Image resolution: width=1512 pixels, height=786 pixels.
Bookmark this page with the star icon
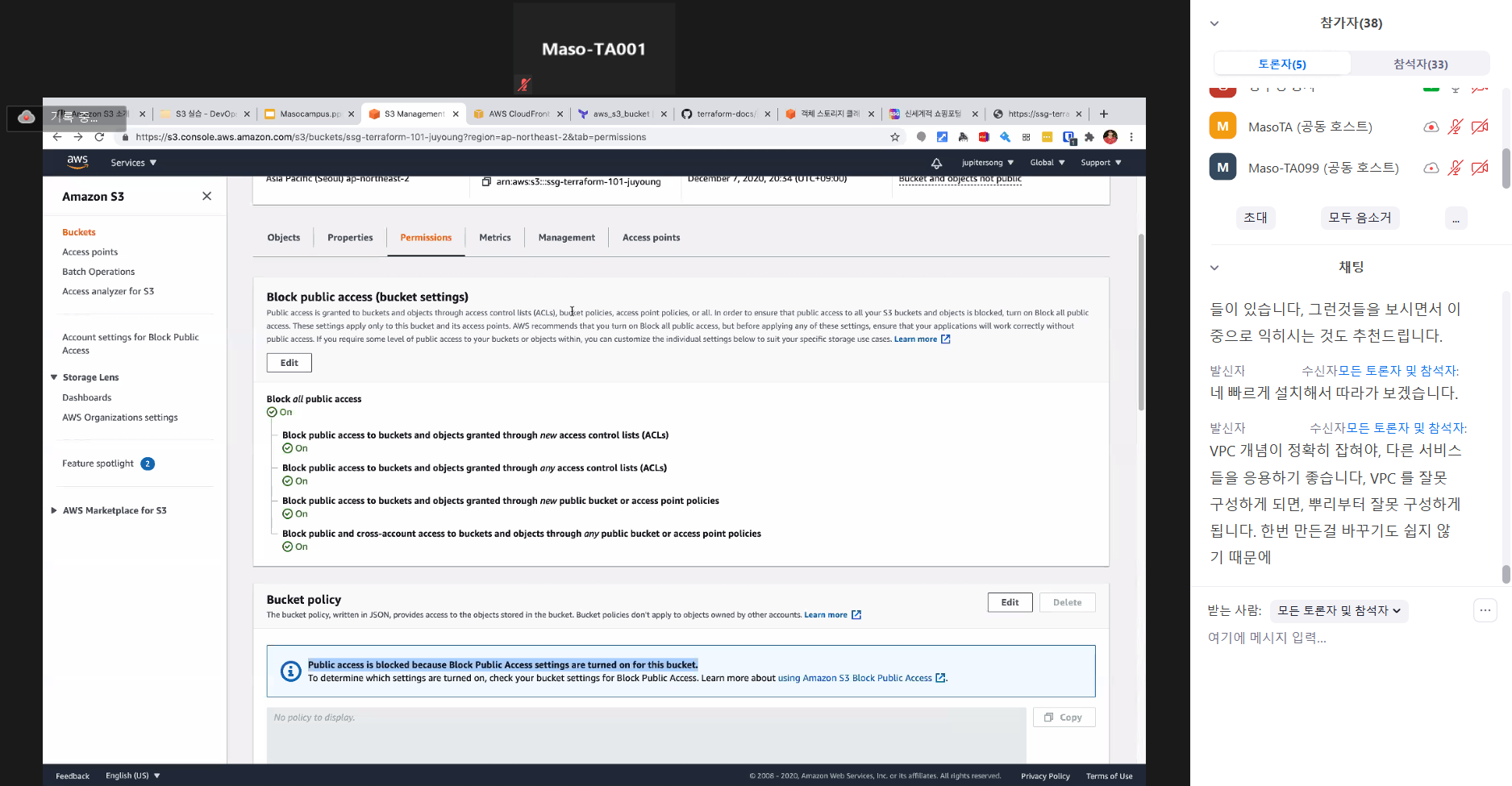894,137
